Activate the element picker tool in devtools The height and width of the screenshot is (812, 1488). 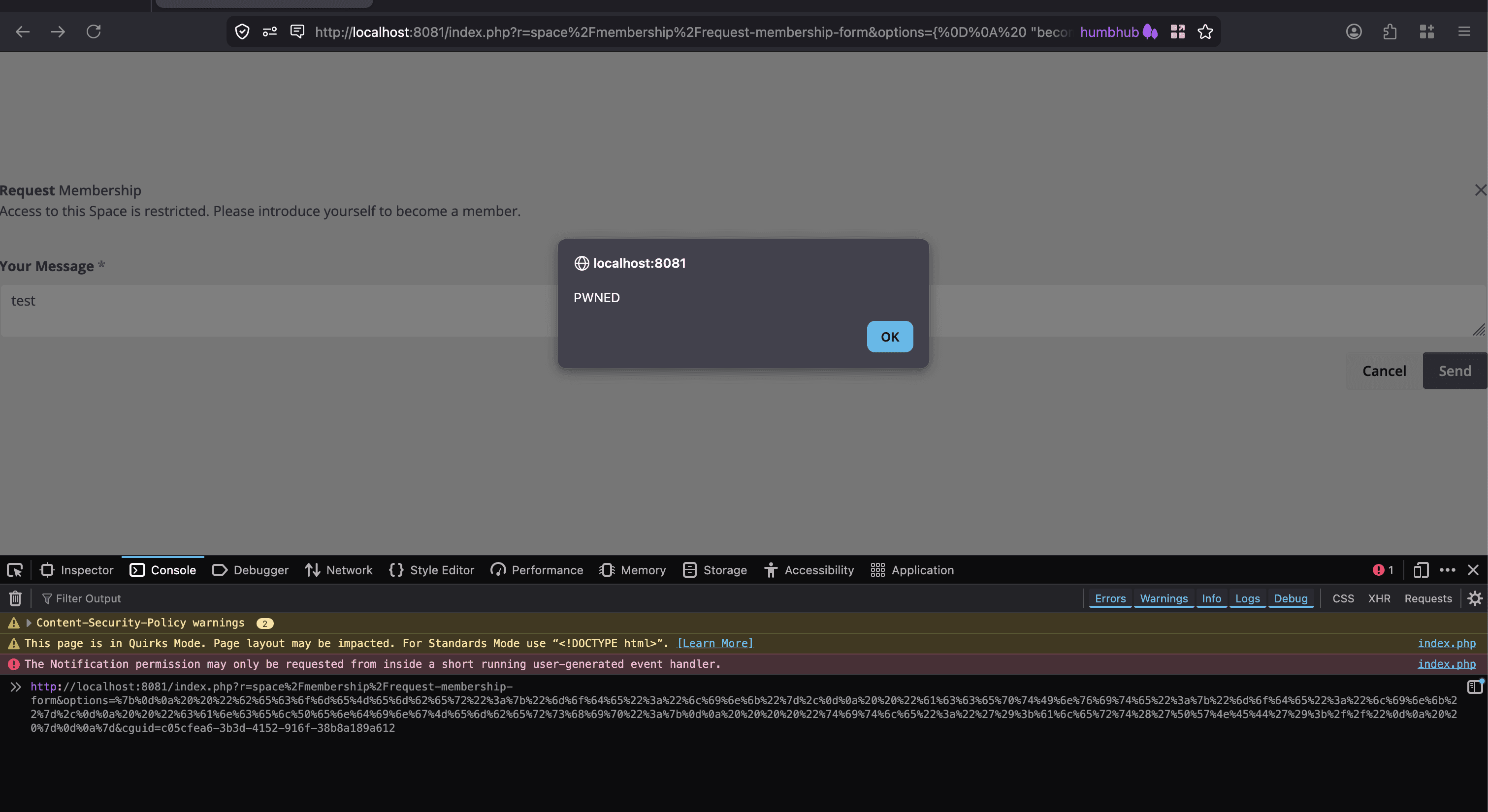pyautogui.click(x=14, y=570)
